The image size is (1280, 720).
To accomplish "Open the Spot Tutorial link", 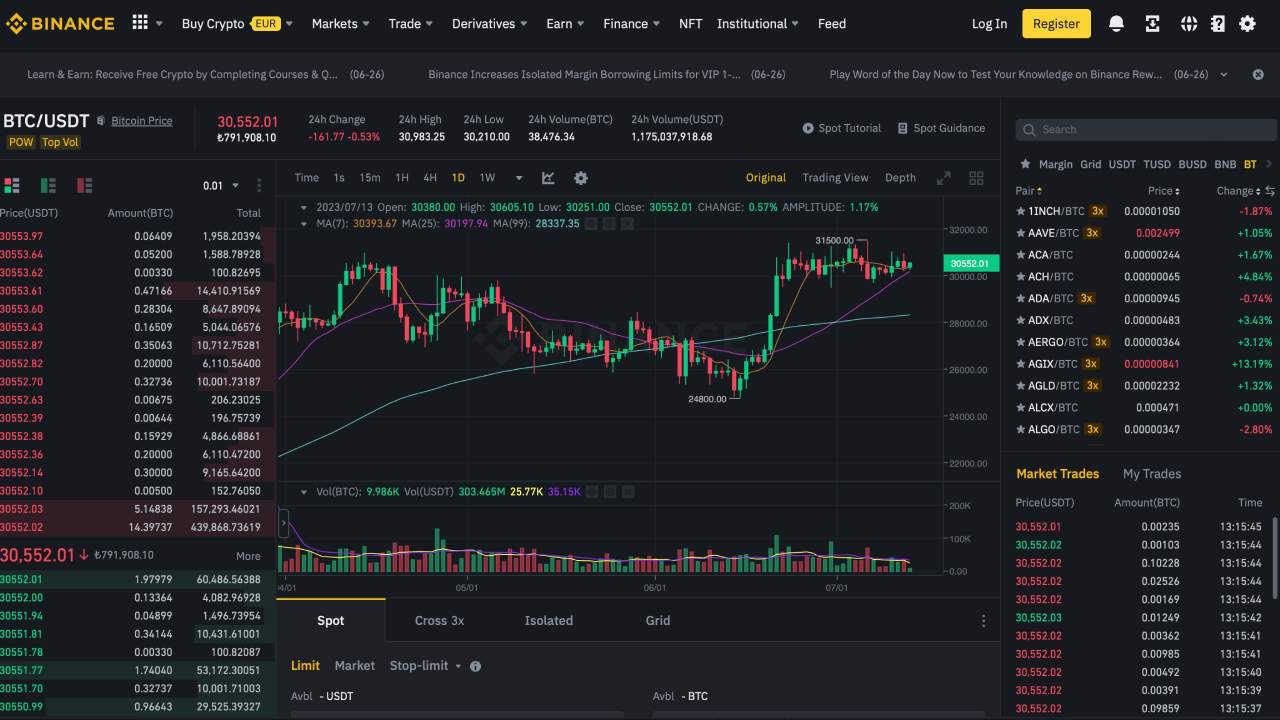I will click(x=842, y=128).
